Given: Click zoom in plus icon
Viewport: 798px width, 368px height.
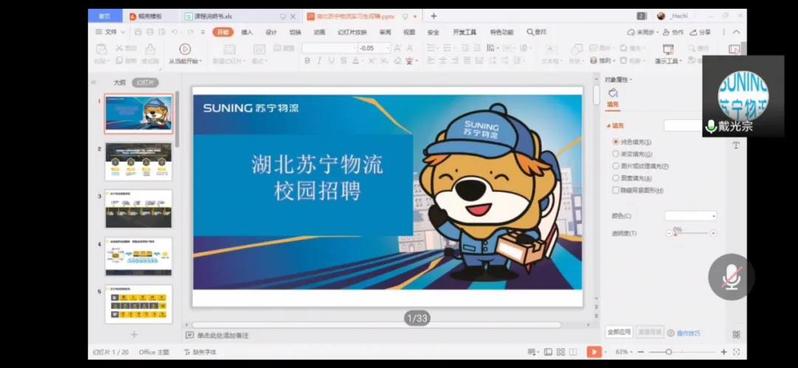Looking at the screenshot, I should [x=724, y=352].
